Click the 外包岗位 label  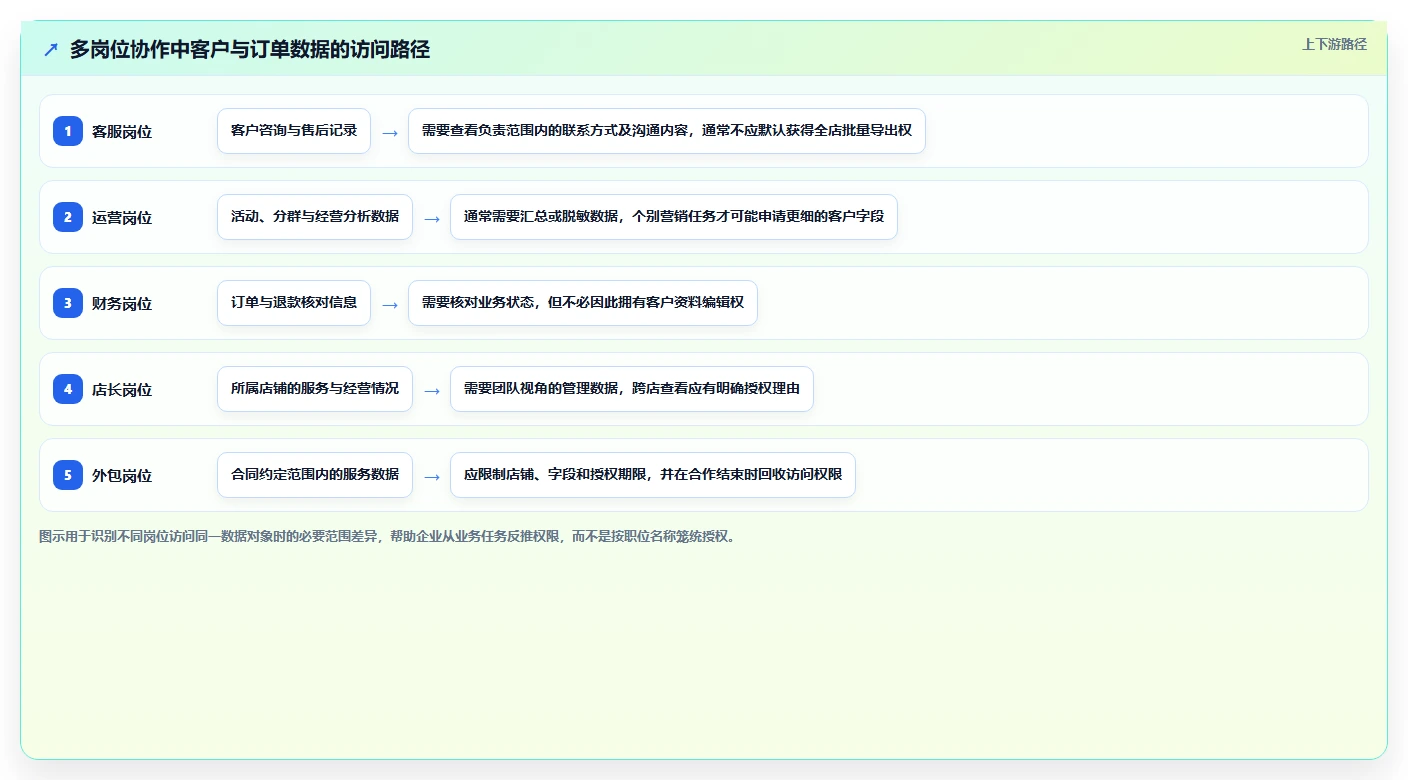click(122, 475)
